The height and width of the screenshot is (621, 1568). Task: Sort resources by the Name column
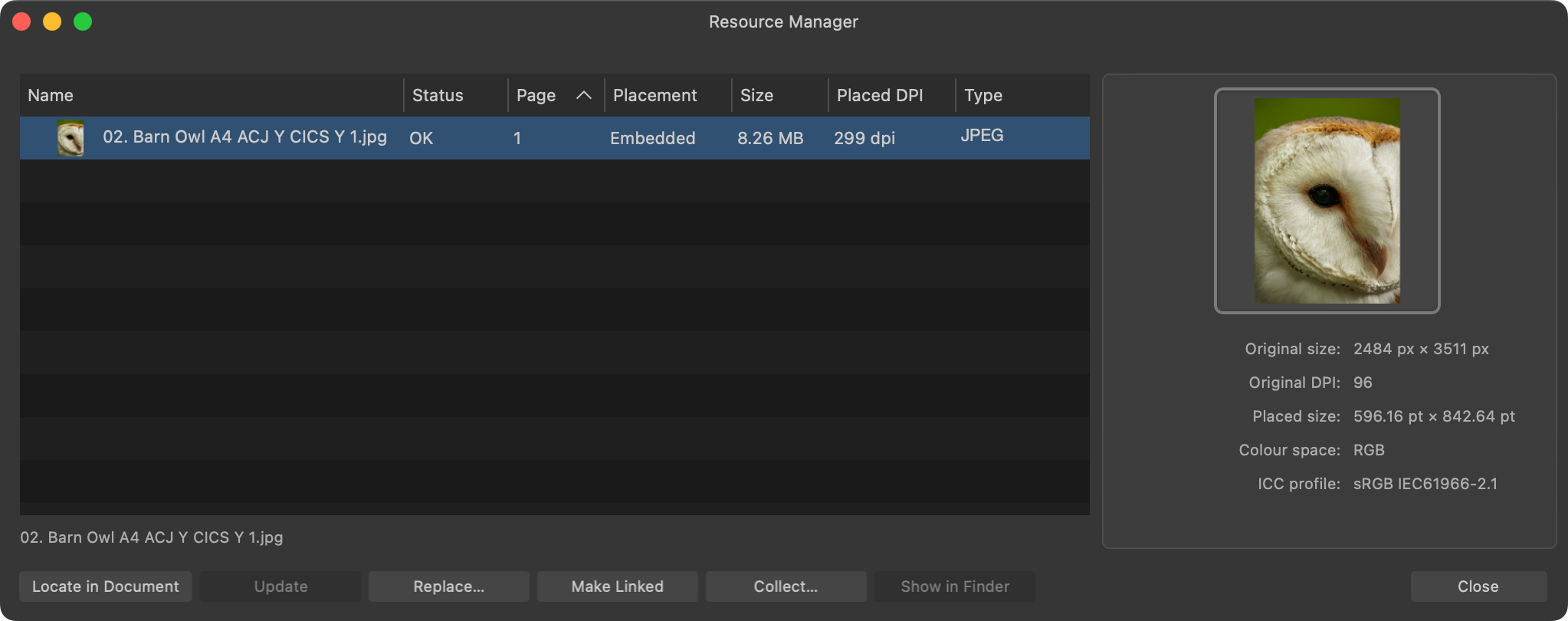click(212, 95)
